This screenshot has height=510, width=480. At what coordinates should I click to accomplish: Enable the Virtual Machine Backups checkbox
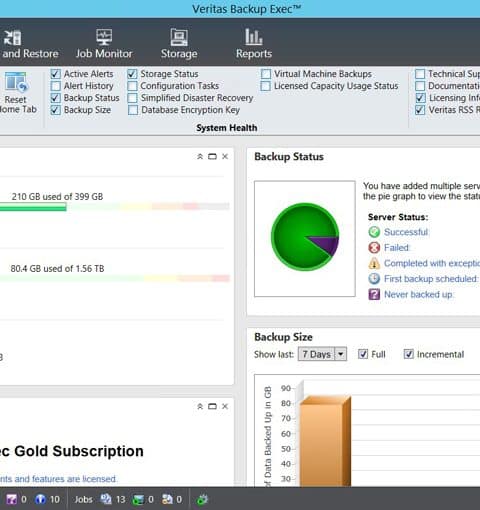pos(266,74)
